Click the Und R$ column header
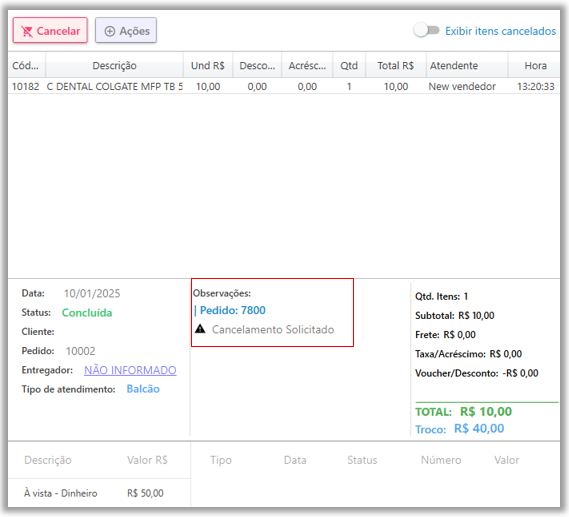The height and width of the screenshot is (517, 569). point(208,66)
